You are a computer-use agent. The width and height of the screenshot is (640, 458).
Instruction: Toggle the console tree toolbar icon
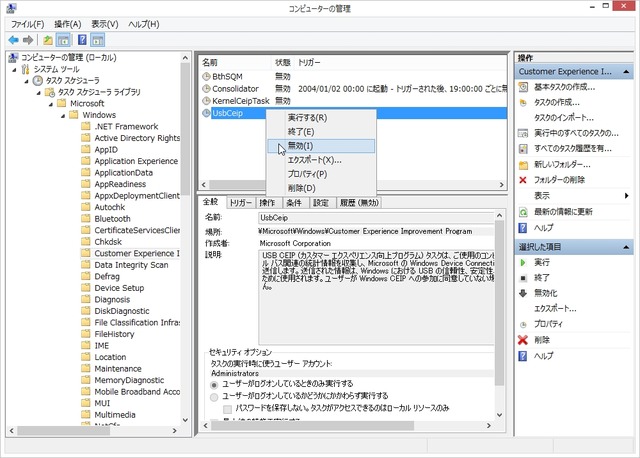pos(63,40)
